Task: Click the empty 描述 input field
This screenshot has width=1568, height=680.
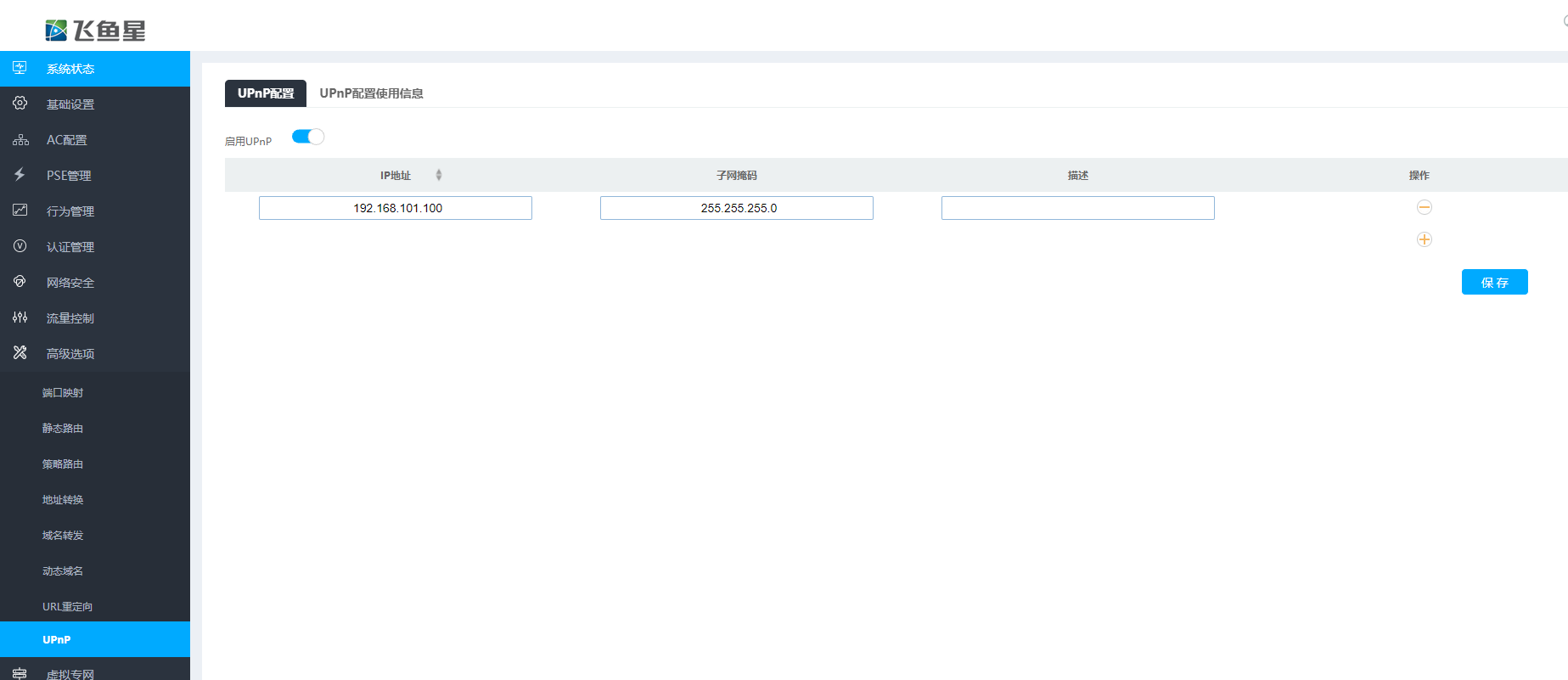Action: pos(1077,208)
